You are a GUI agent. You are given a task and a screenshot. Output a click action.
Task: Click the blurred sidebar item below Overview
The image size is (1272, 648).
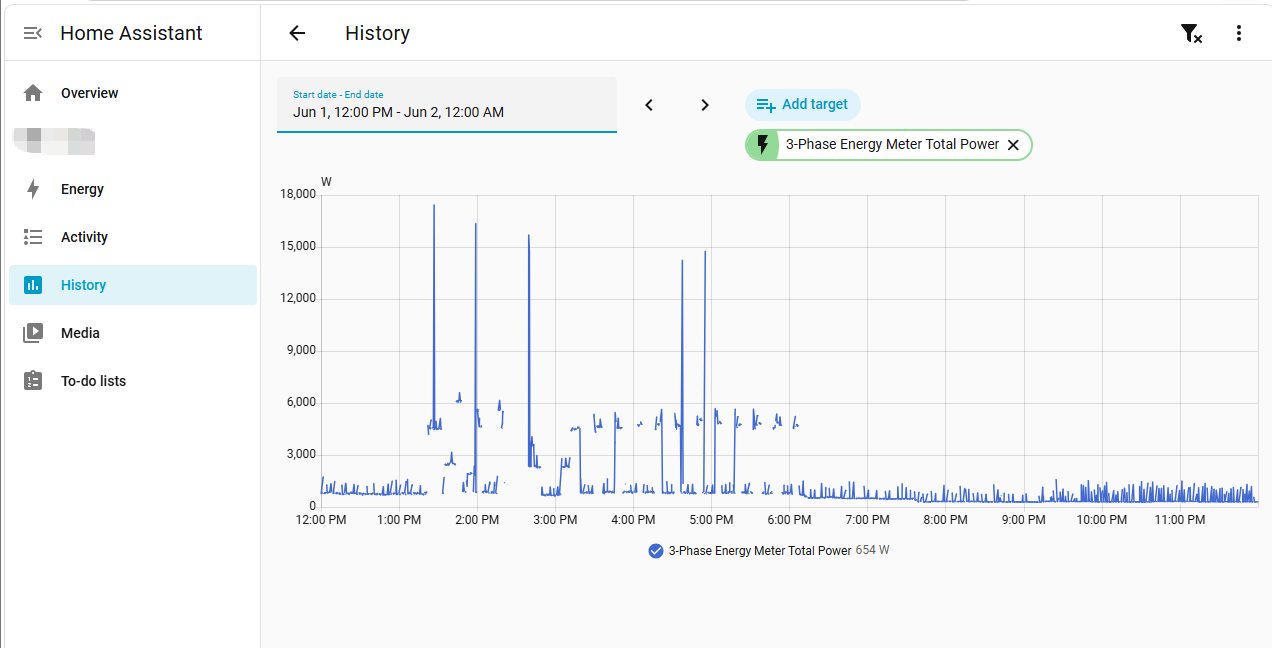pos(55,141)
